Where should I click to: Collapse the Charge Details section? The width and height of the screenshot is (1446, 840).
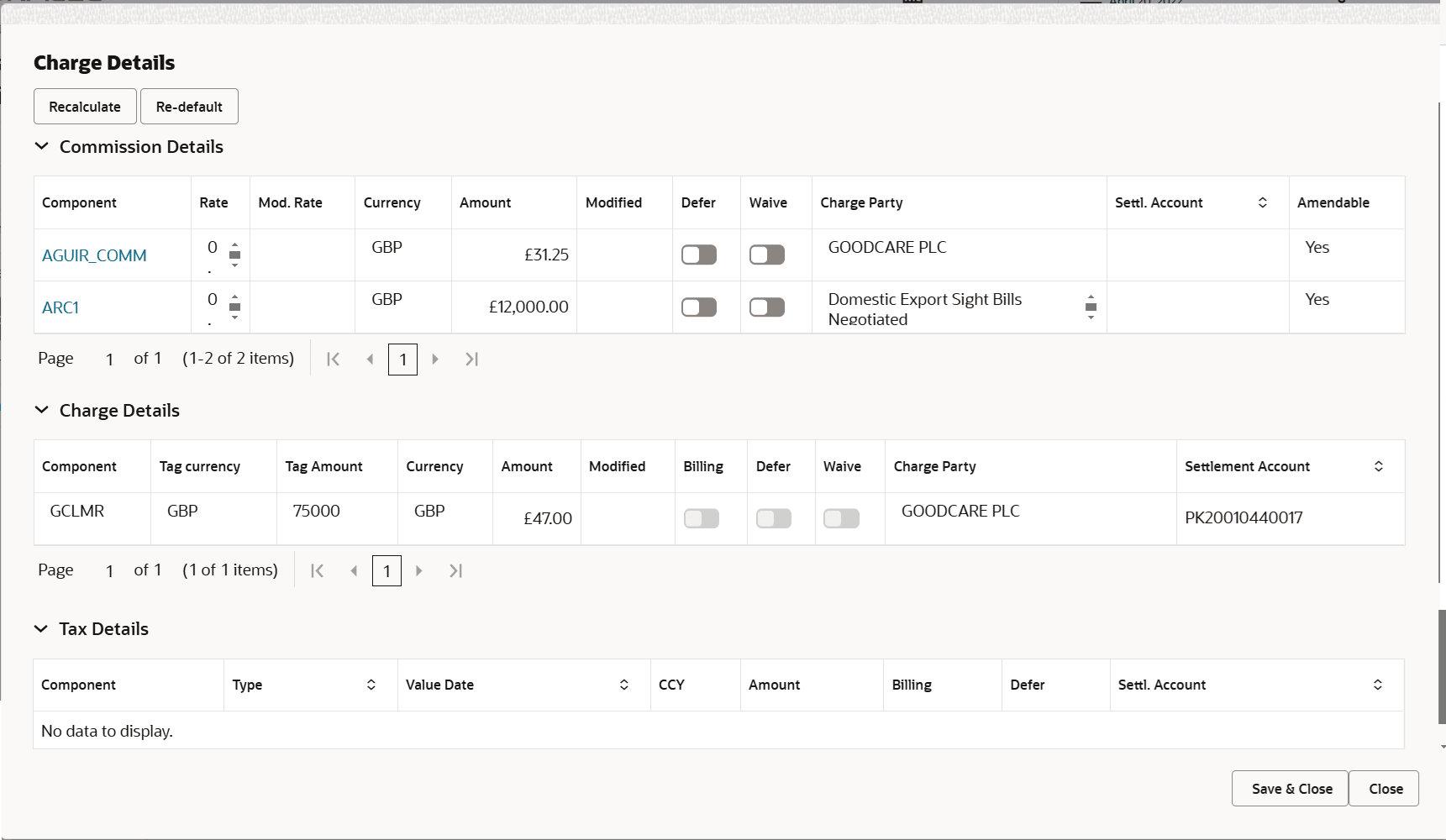click(42, 410)
